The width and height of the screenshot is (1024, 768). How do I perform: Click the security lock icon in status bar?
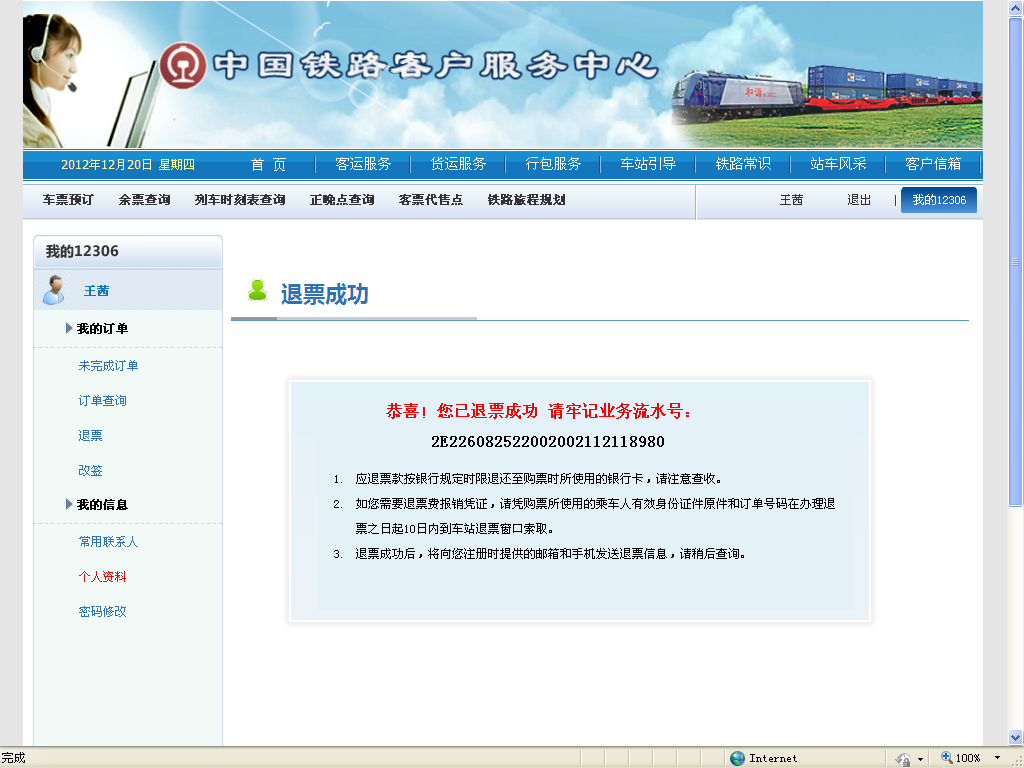click(x=904, y=759)
